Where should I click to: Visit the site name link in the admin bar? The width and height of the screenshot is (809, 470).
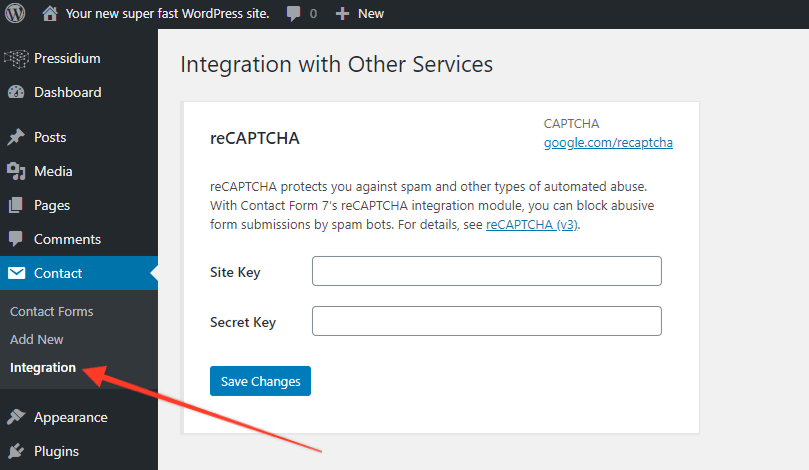click(x=167, y=14)
